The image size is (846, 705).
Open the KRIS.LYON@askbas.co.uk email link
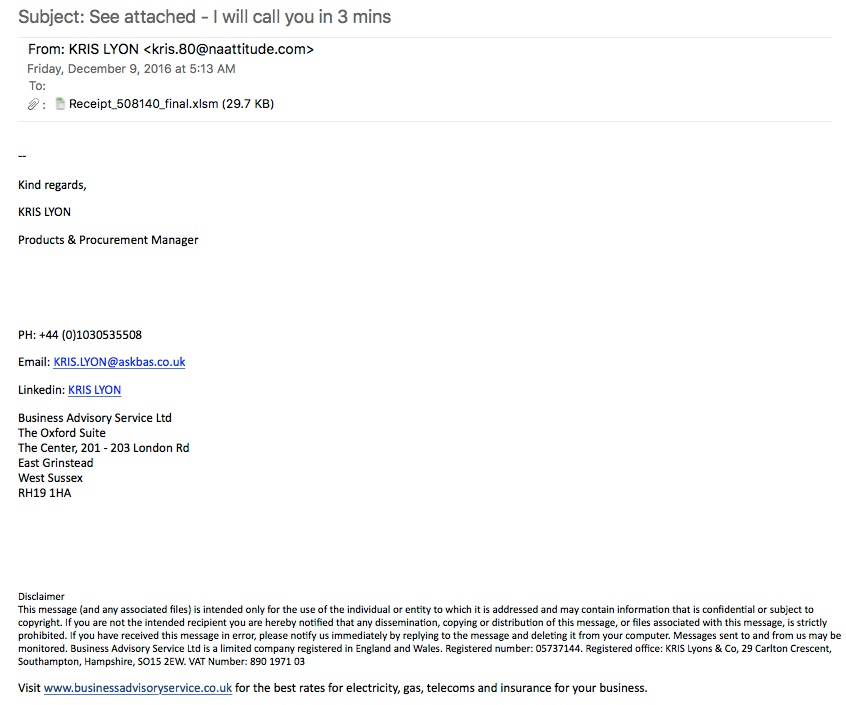[119, 362]
